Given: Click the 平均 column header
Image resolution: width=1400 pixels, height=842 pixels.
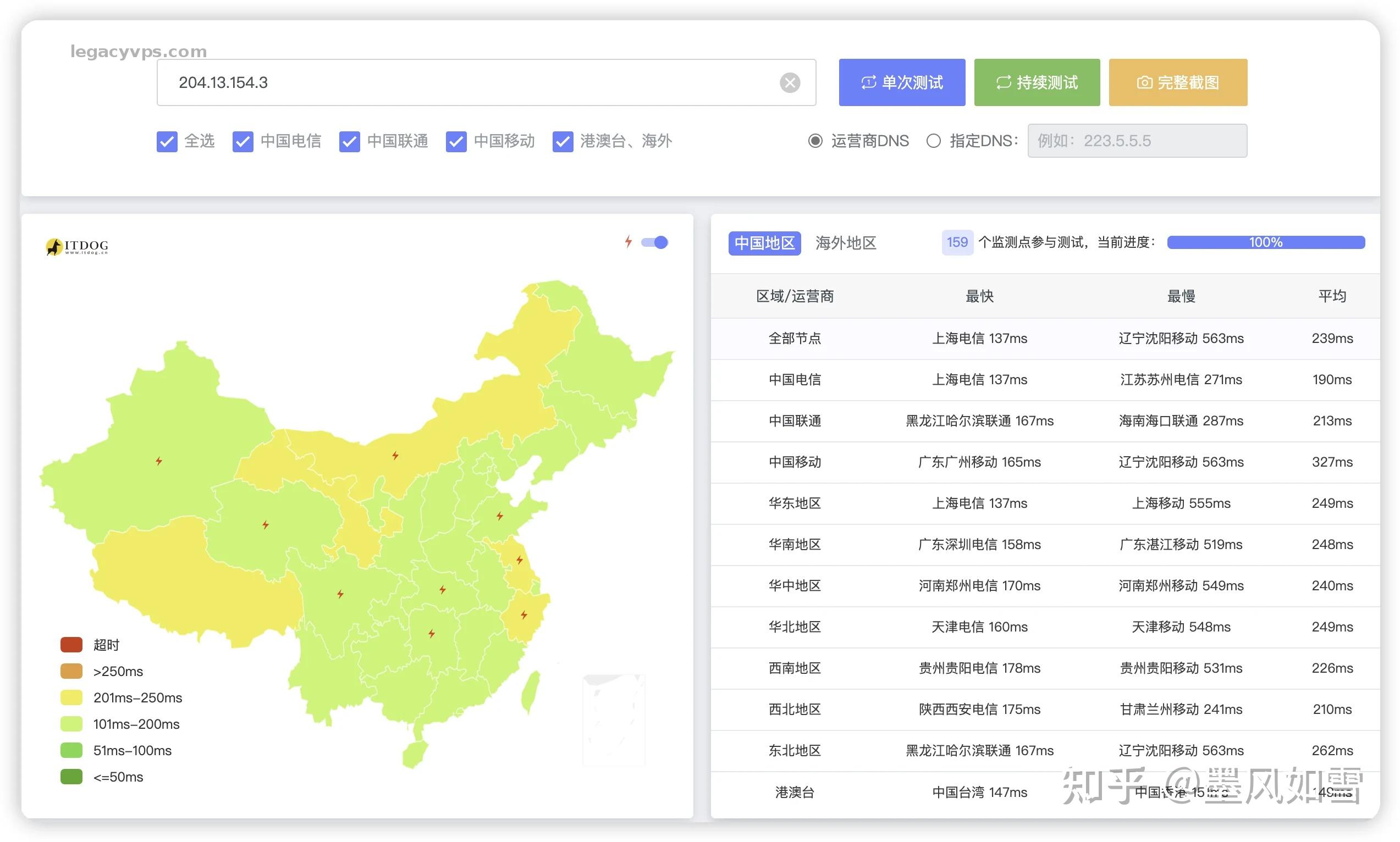Looking at the screenshot, I should pos(1332,296).
